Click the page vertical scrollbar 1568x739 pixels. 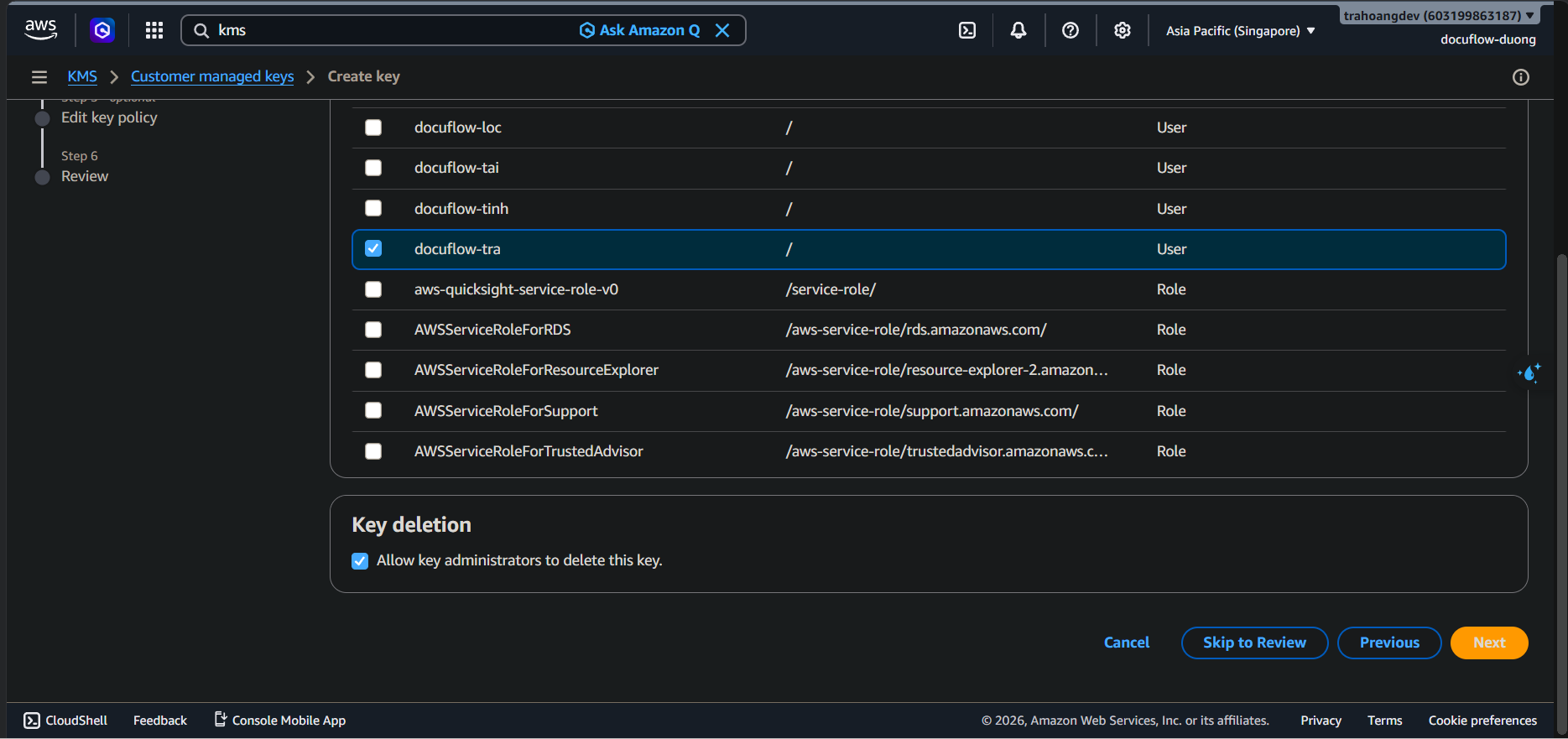tap(1560, 495)
